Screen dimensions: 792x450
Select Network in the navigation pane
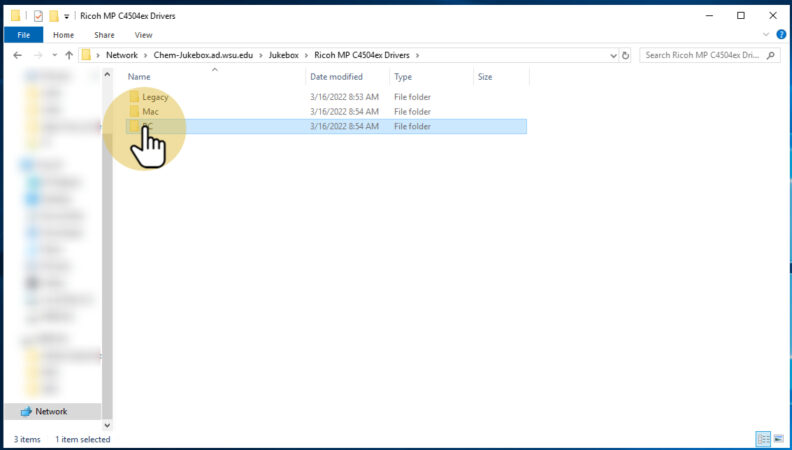(51, 411)
